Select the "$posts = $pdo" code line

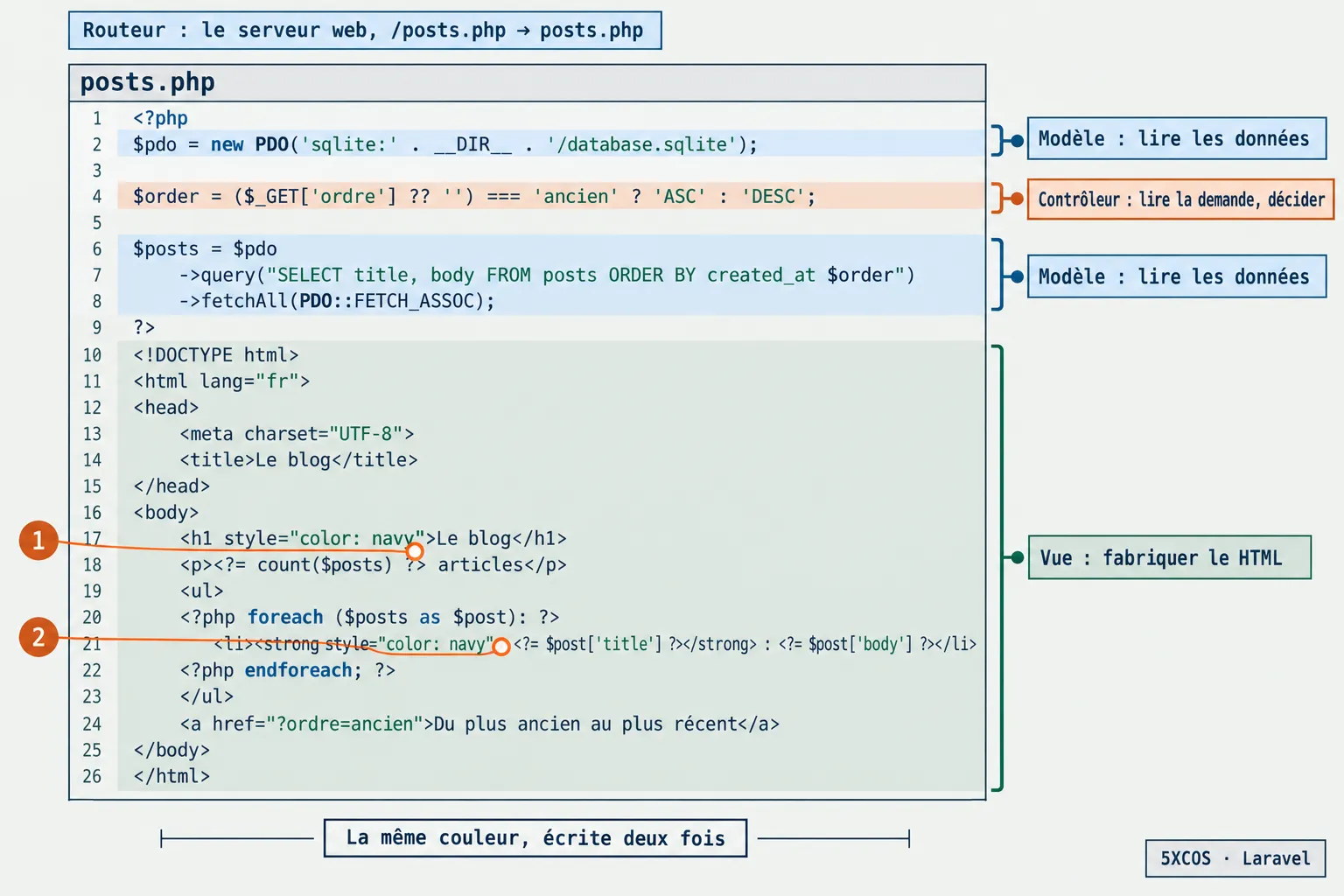pyautogui.click(x=205, y=248)
